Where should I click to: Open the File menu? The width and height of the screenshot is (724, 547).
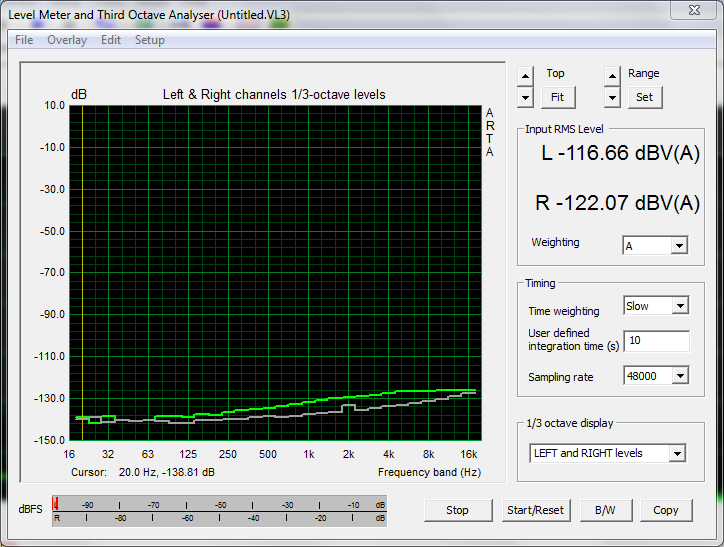coord(24,40)
